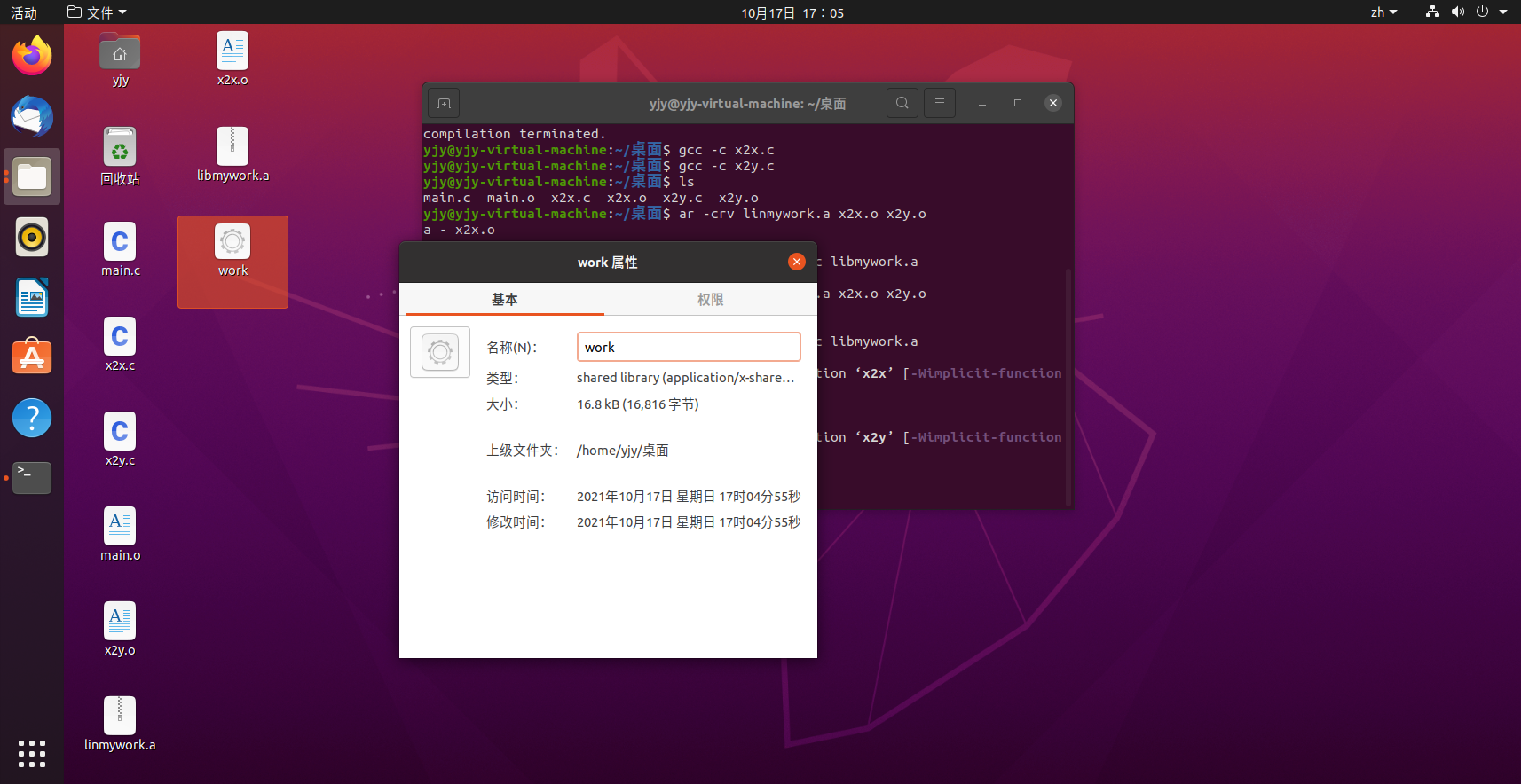Click the 'gcc -c x2x.c' terminal line
This screenshot has width=1521, height=784.
599,150
